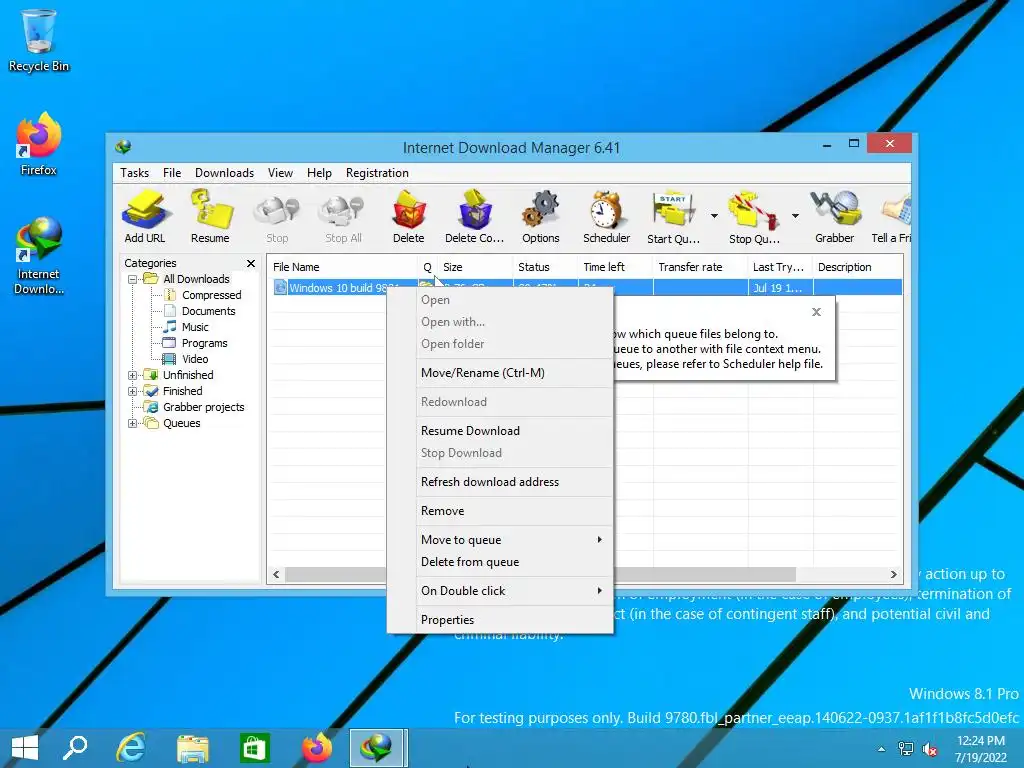Sort by the Time left column header
This screenshot has width=1024, height=768.
click(615, 267)
